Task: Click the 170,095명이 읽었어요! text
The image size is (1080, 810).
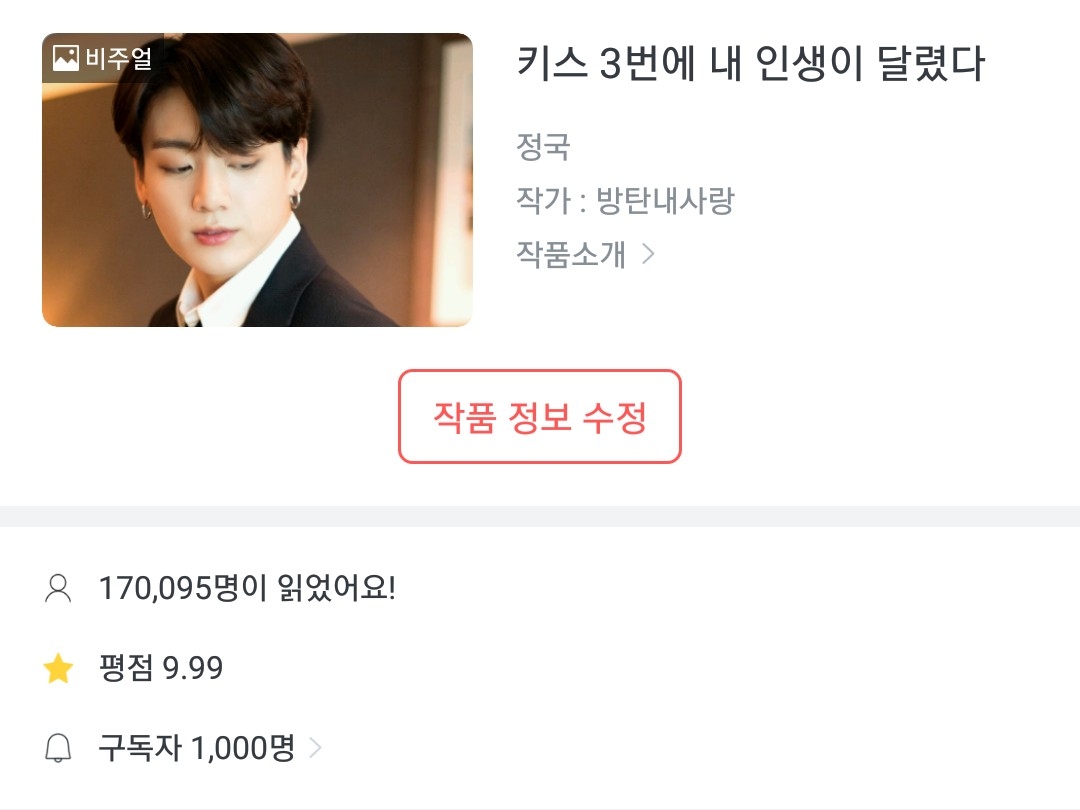Action: [x=247, y=589]
